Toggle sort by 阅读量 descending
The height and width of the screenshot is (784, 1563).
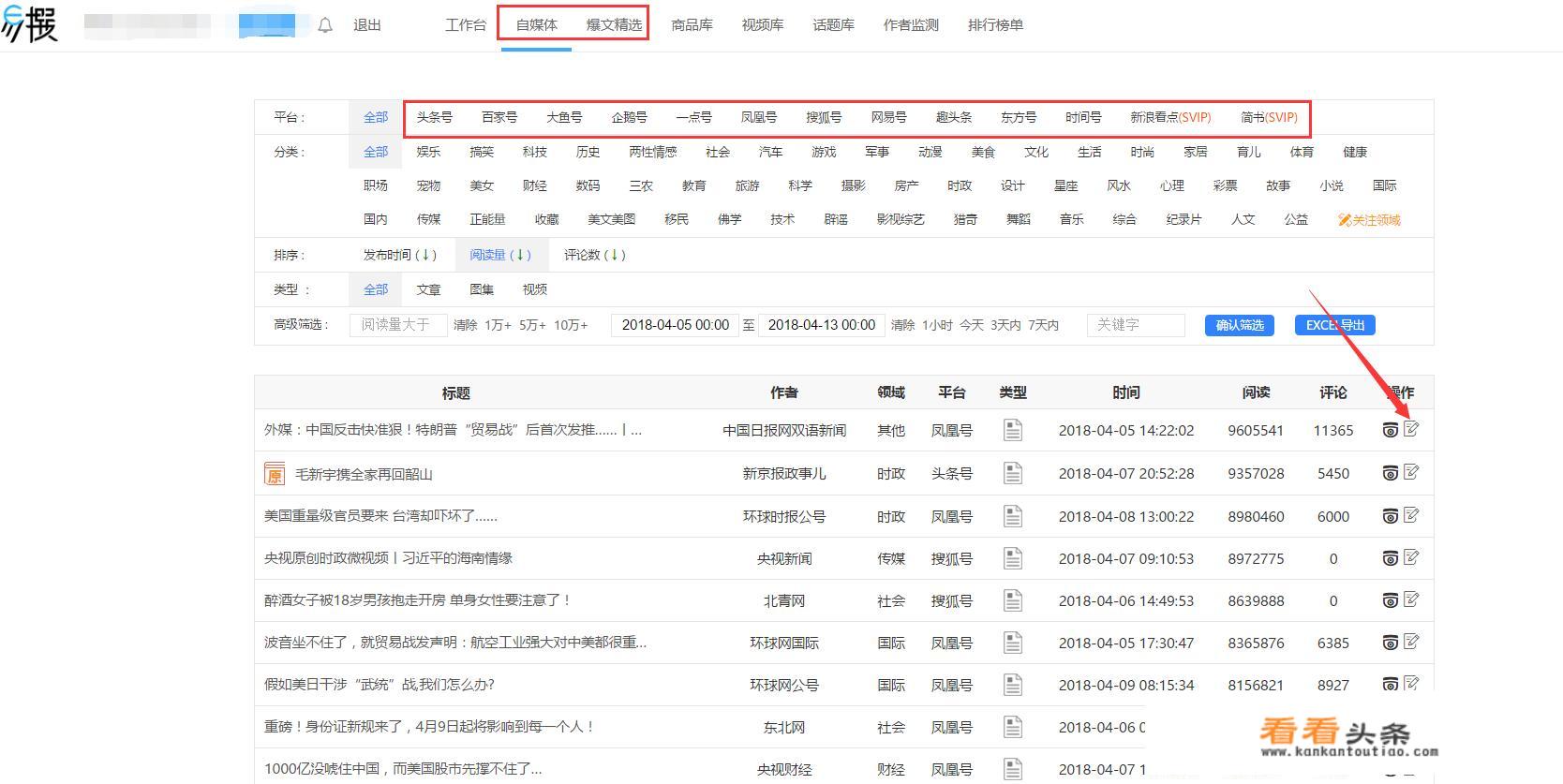pyautogui.click(x=500, y=255)
